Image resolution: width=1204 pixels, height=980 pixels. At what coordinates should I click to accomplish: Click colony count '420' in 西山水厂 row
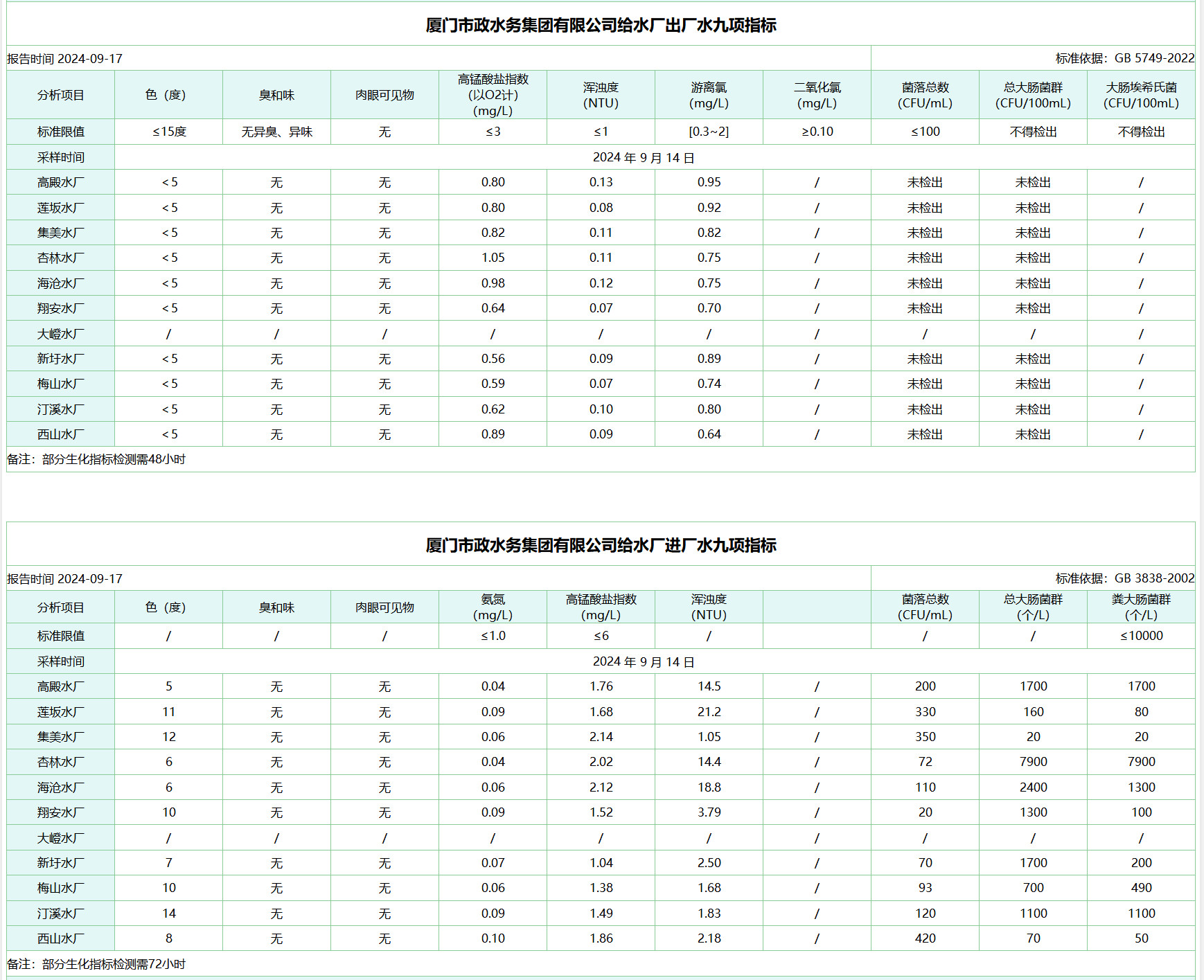click(x=925, y=938)
